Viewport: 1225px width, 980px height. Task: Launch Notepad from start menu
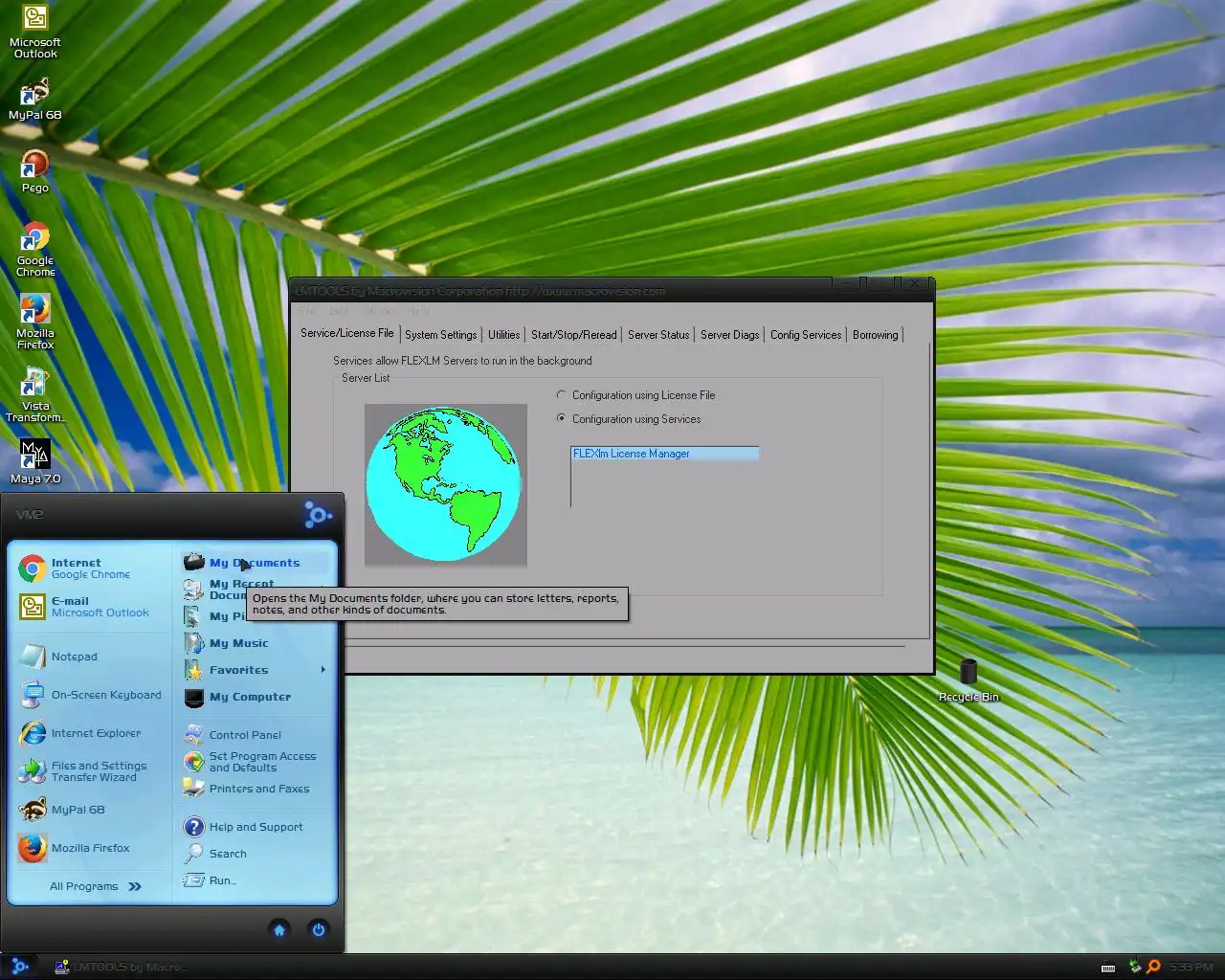90,657
